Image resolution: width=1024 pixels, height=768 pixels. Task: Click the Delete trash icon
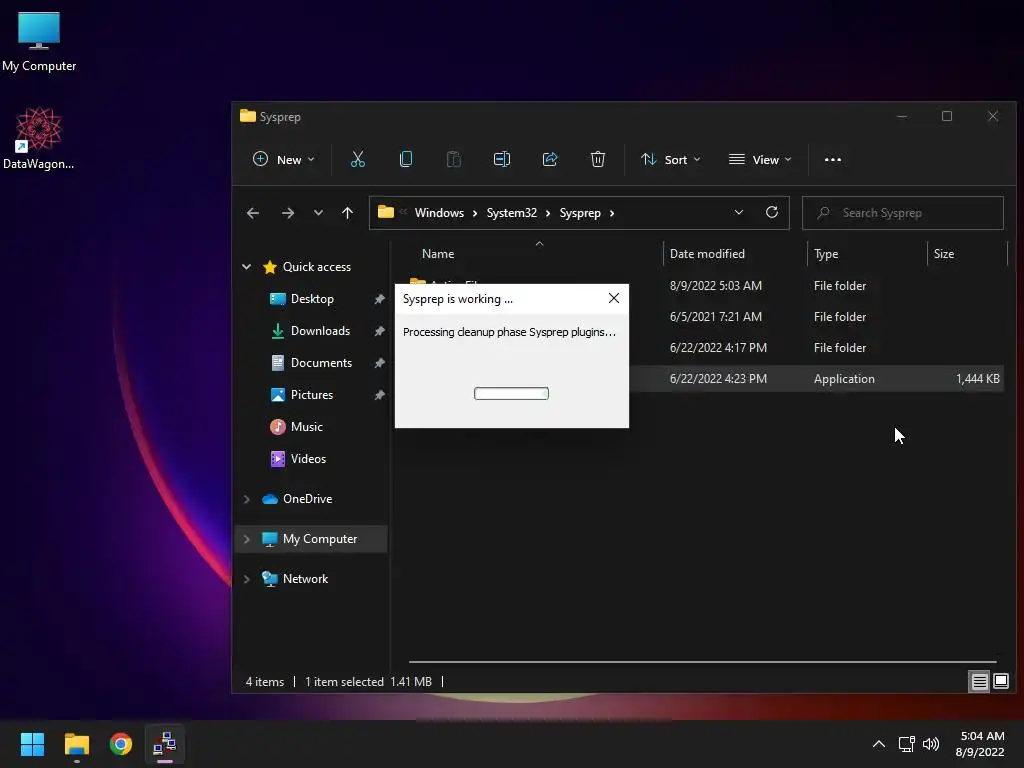pos(598,159)
